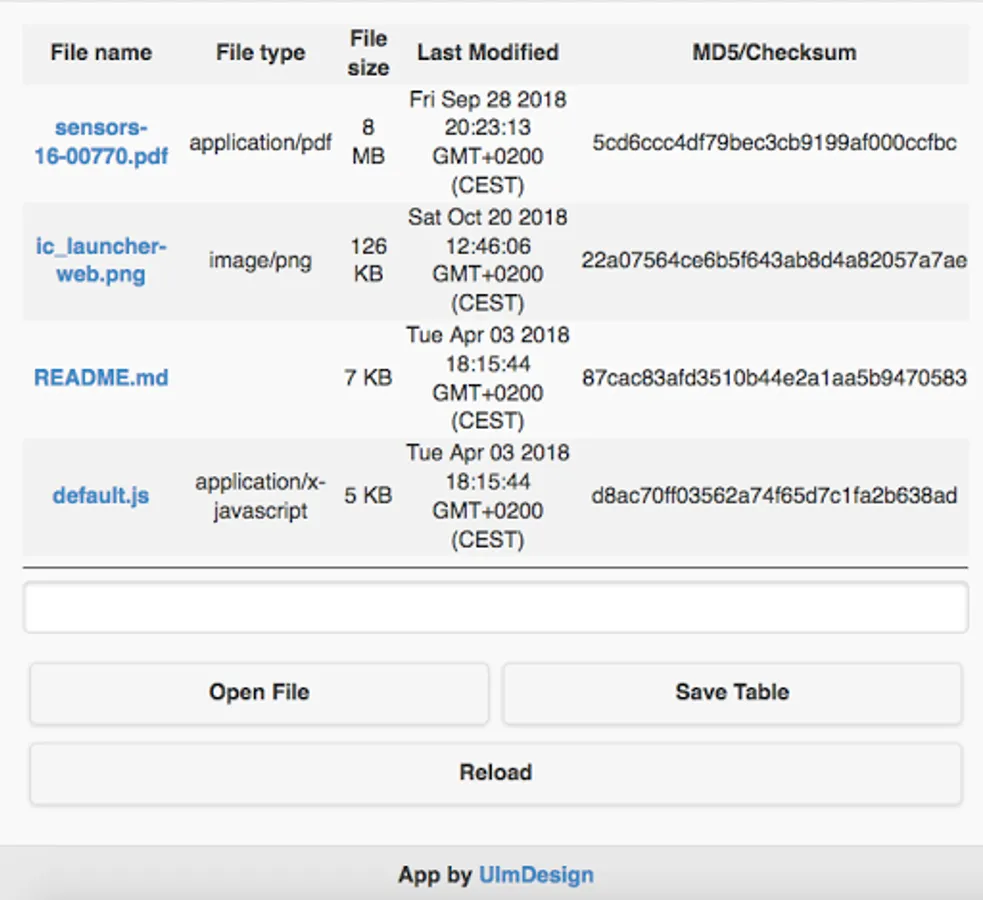Select the checksum starting with 5cd6ccc4

click(x=774, y=142)
